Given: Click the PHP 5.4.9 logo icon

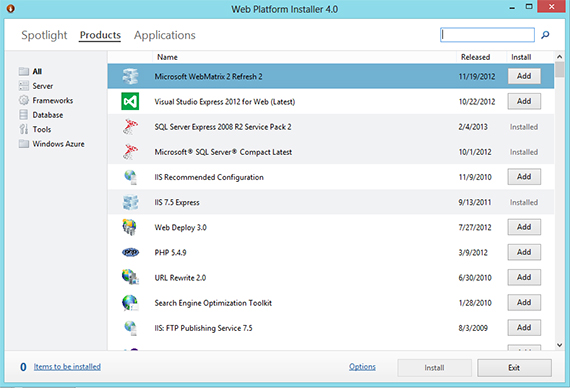Looking at the screenshot, I should [x=130, y=252].
